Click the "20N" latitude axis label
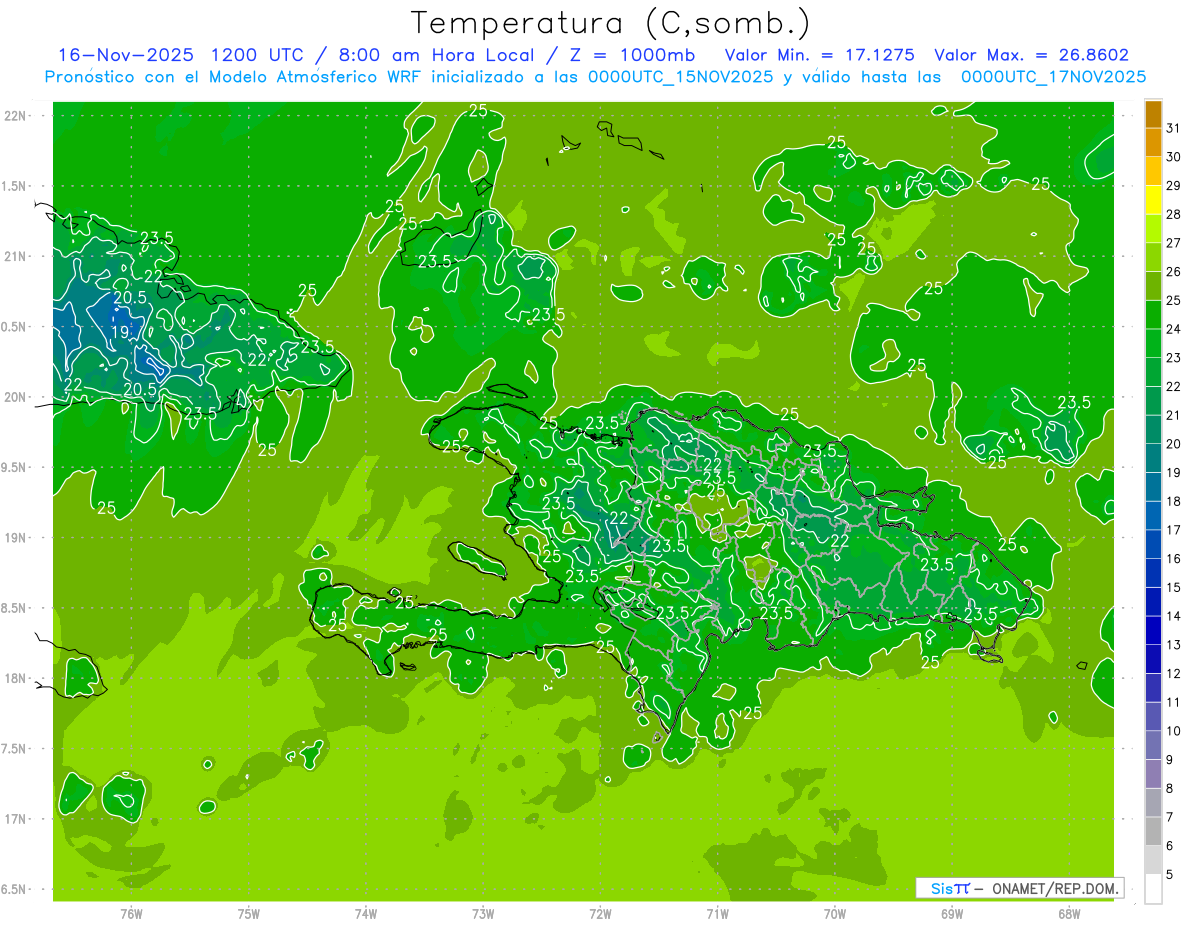 click(x=17, y=397)
